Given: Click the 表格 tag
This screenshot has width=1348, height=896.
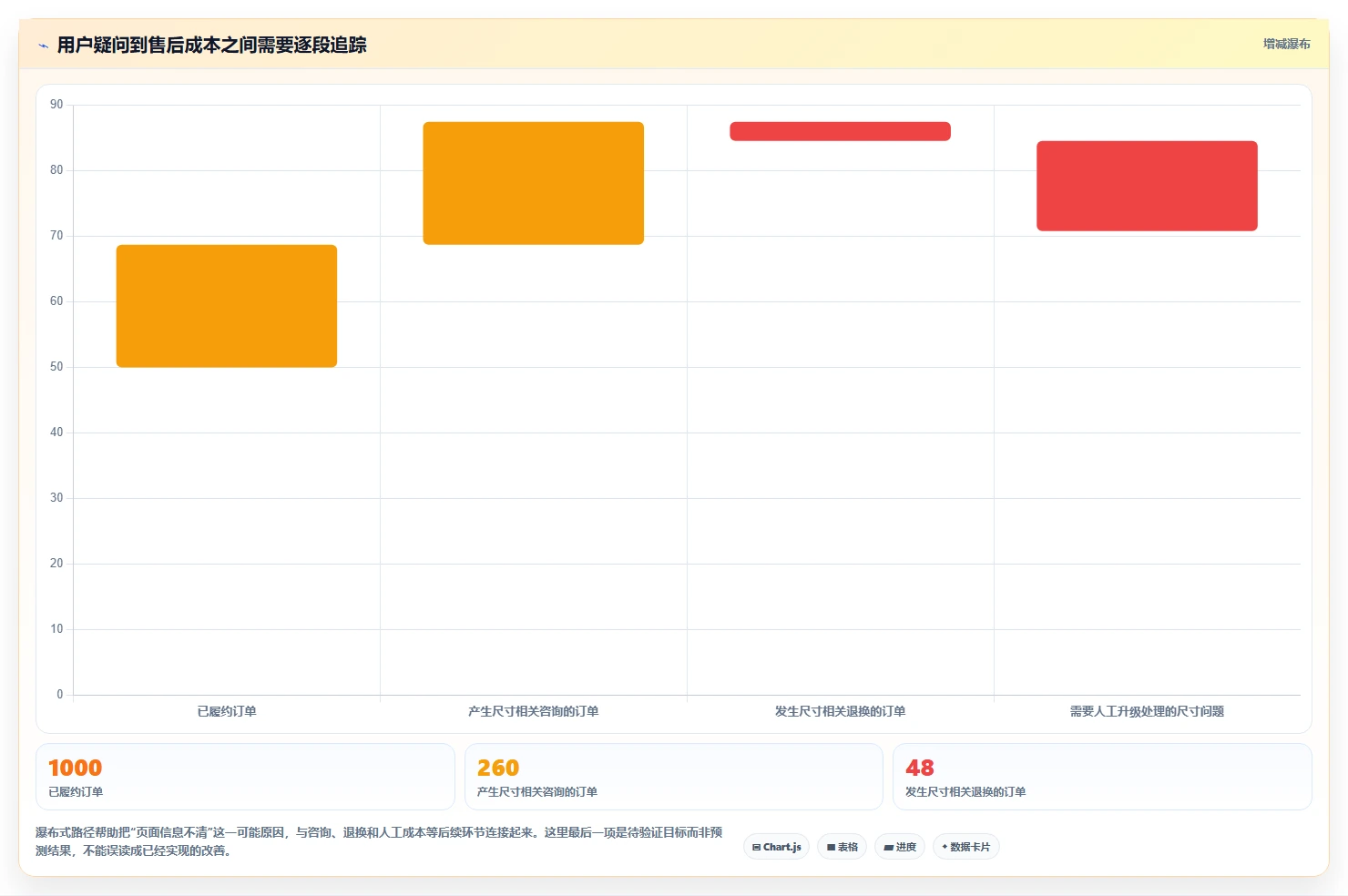Looking at the screenshot, I should point(842,847).
